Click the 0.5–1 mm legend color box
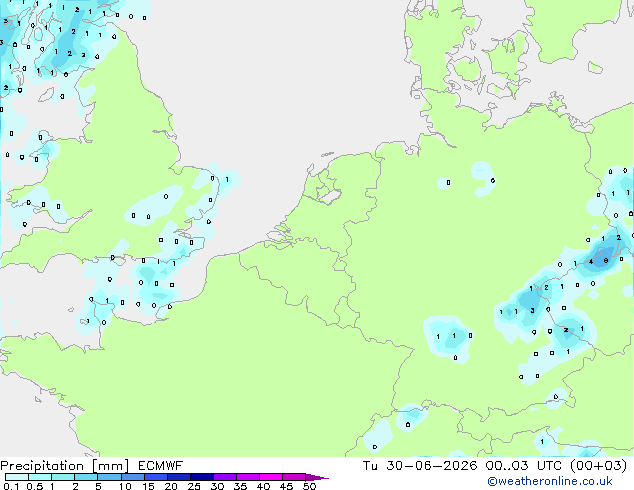This screenshot has width=634, height=490. pos(40,477)
